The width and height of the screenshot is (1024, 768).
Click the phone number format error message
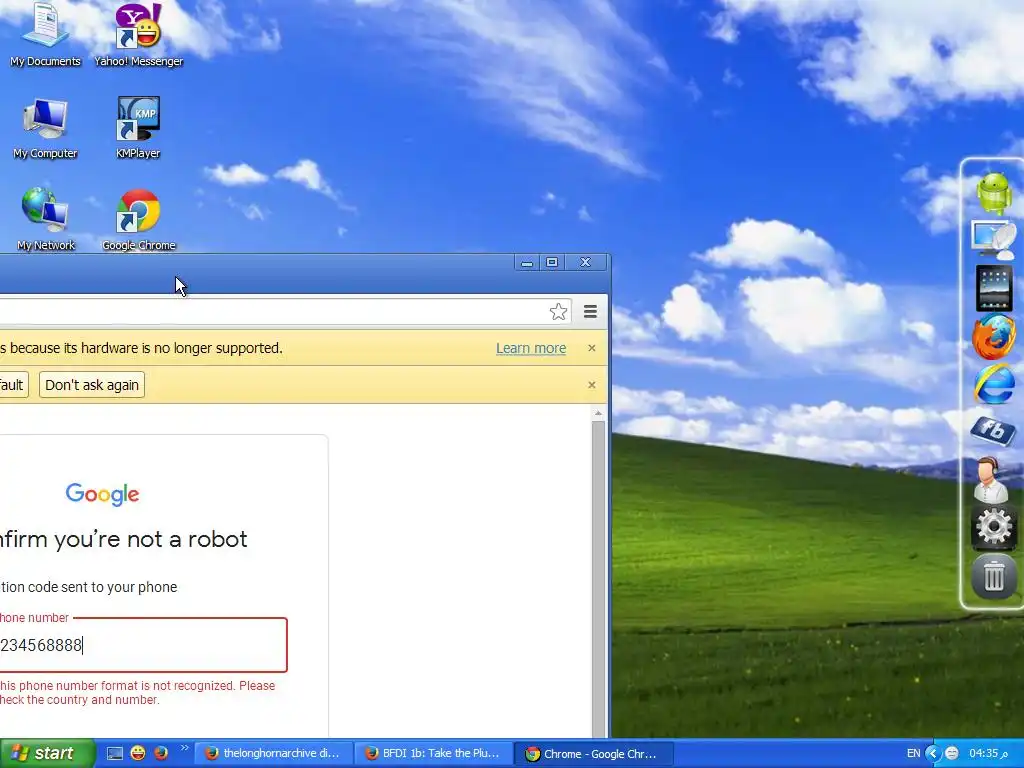pos(137,693)
